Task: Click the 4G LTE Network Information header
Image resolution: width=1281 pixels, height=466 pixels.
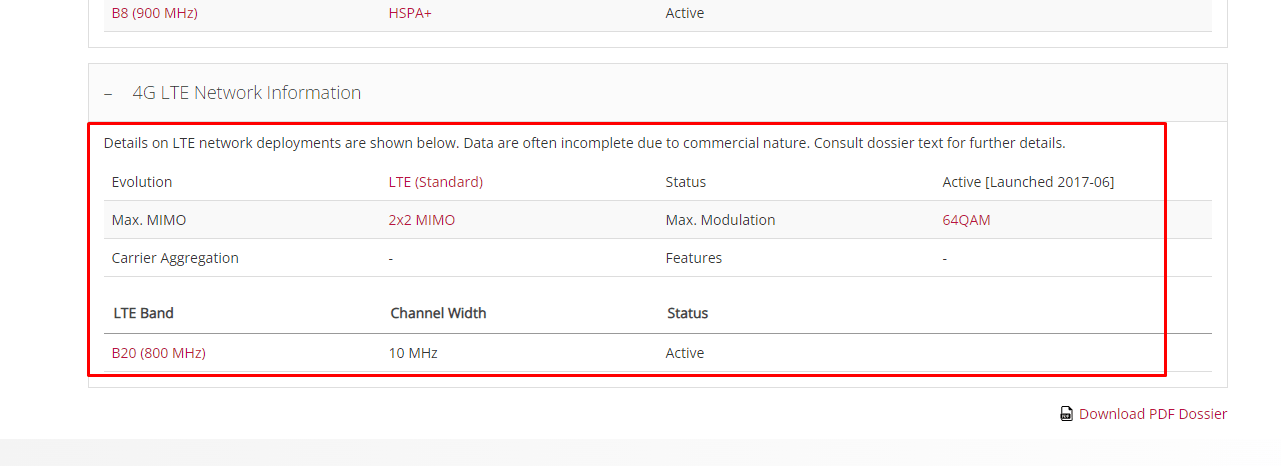Action: click(246, 93)
